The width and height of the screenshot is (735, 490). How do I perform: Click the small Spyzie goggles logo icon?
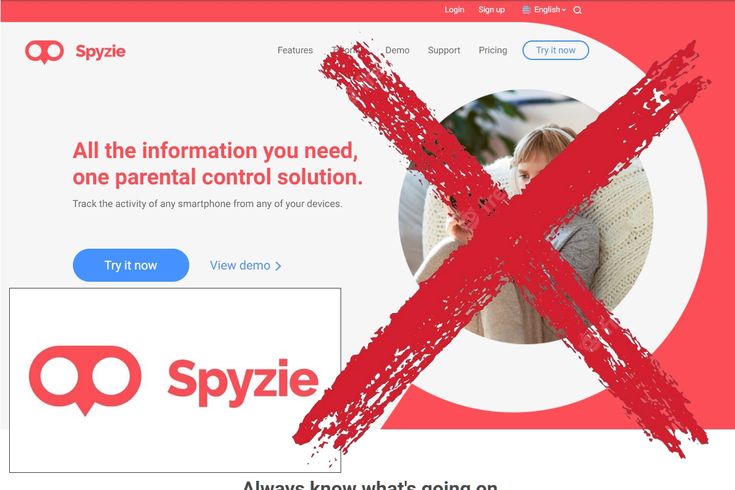(45, 52)
